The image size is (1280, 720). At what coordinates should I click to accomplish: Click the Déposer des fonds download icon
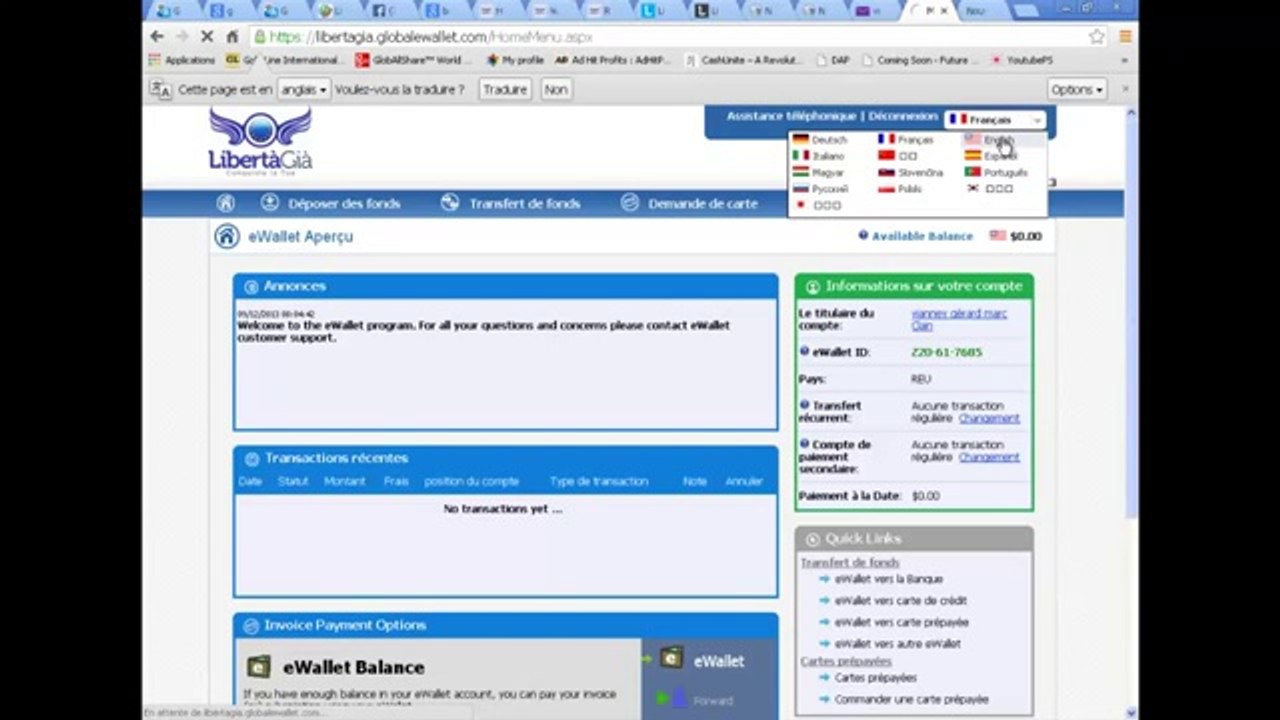pyautogui.click(x=270, y=203)
